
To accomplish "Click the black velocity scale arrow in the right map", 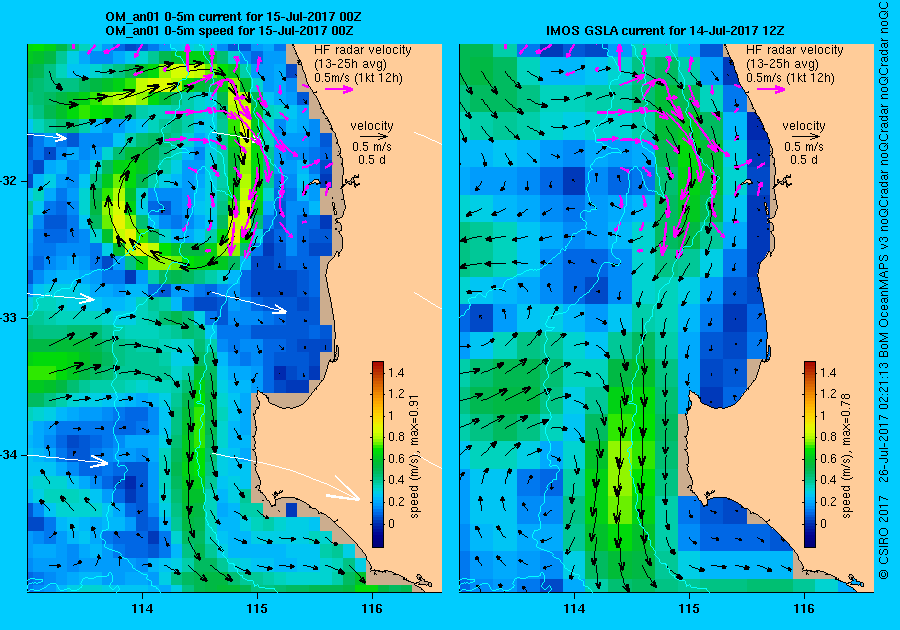I will coord(806,137).
